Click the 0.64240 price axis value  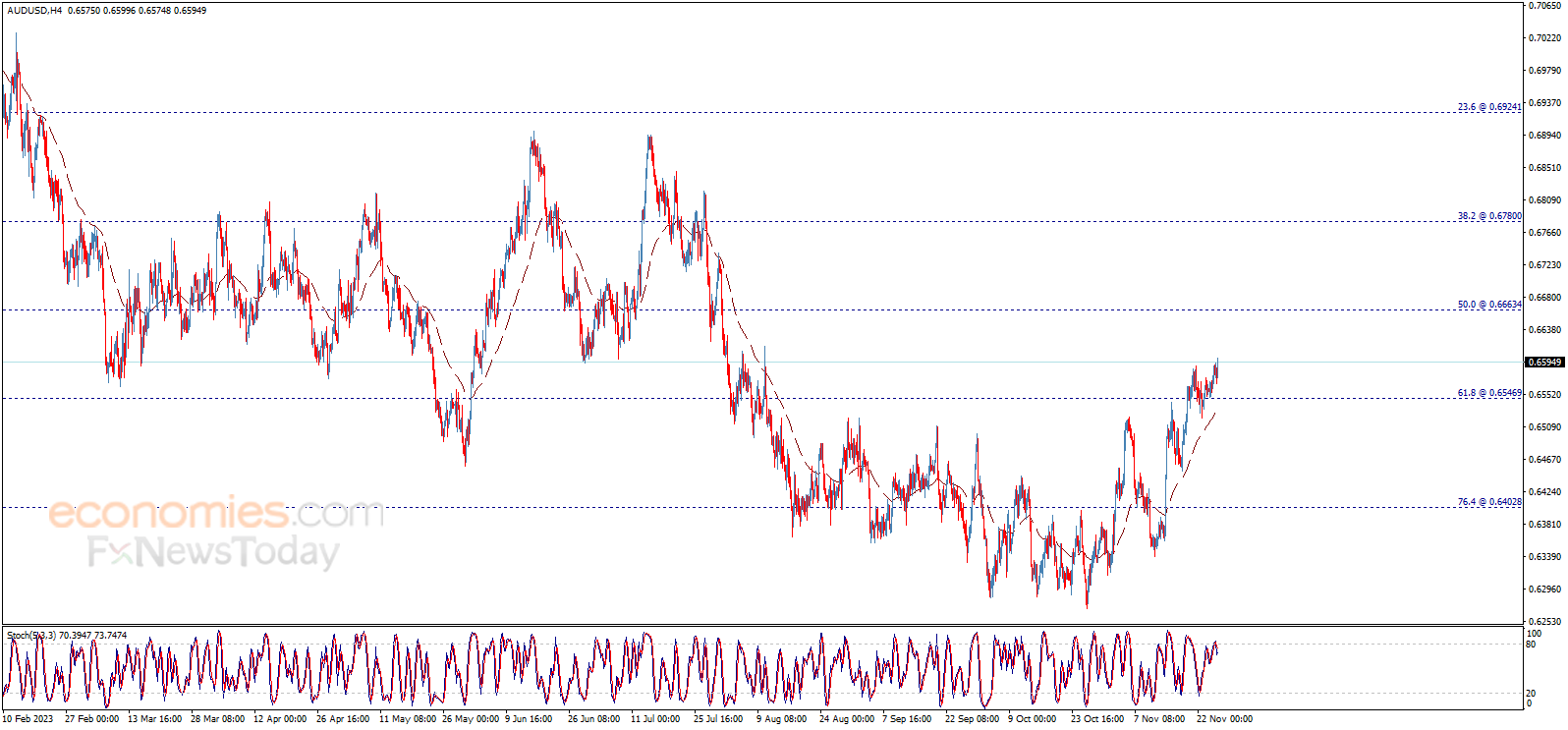[1545, 492]
